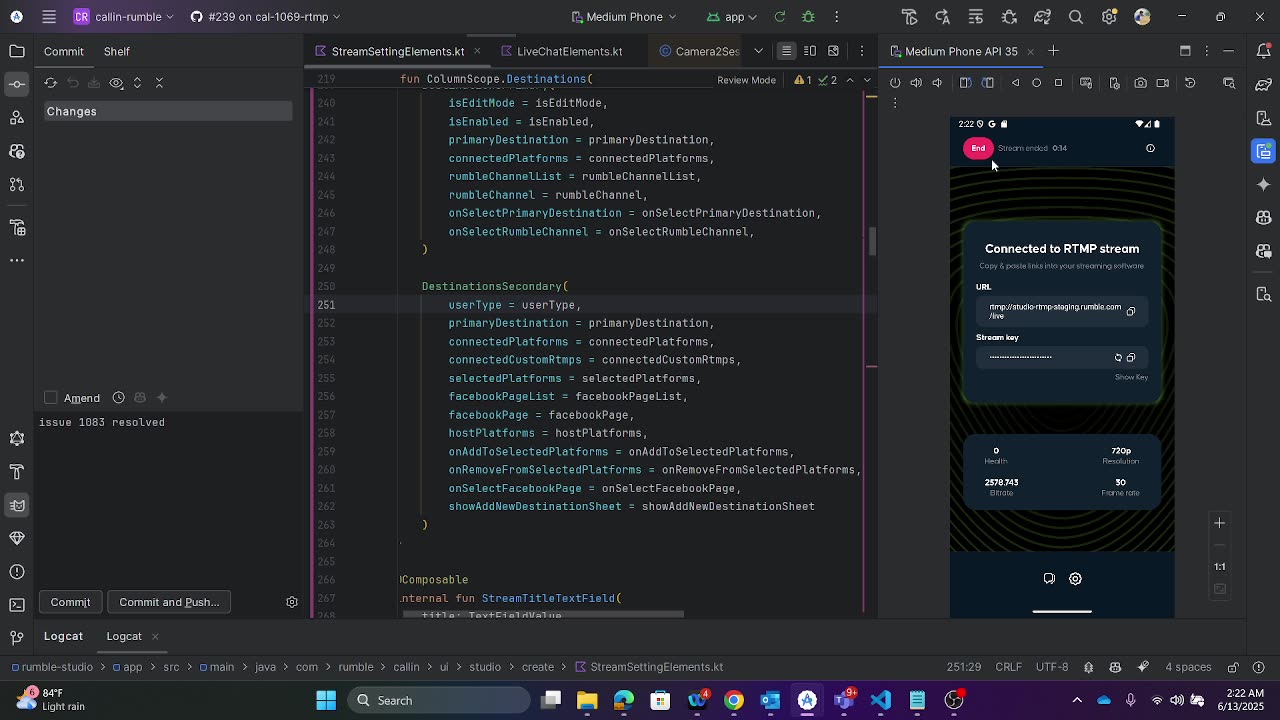Enable the Amend checkbox
This screenshot has height=720, width=1280.
51,398
